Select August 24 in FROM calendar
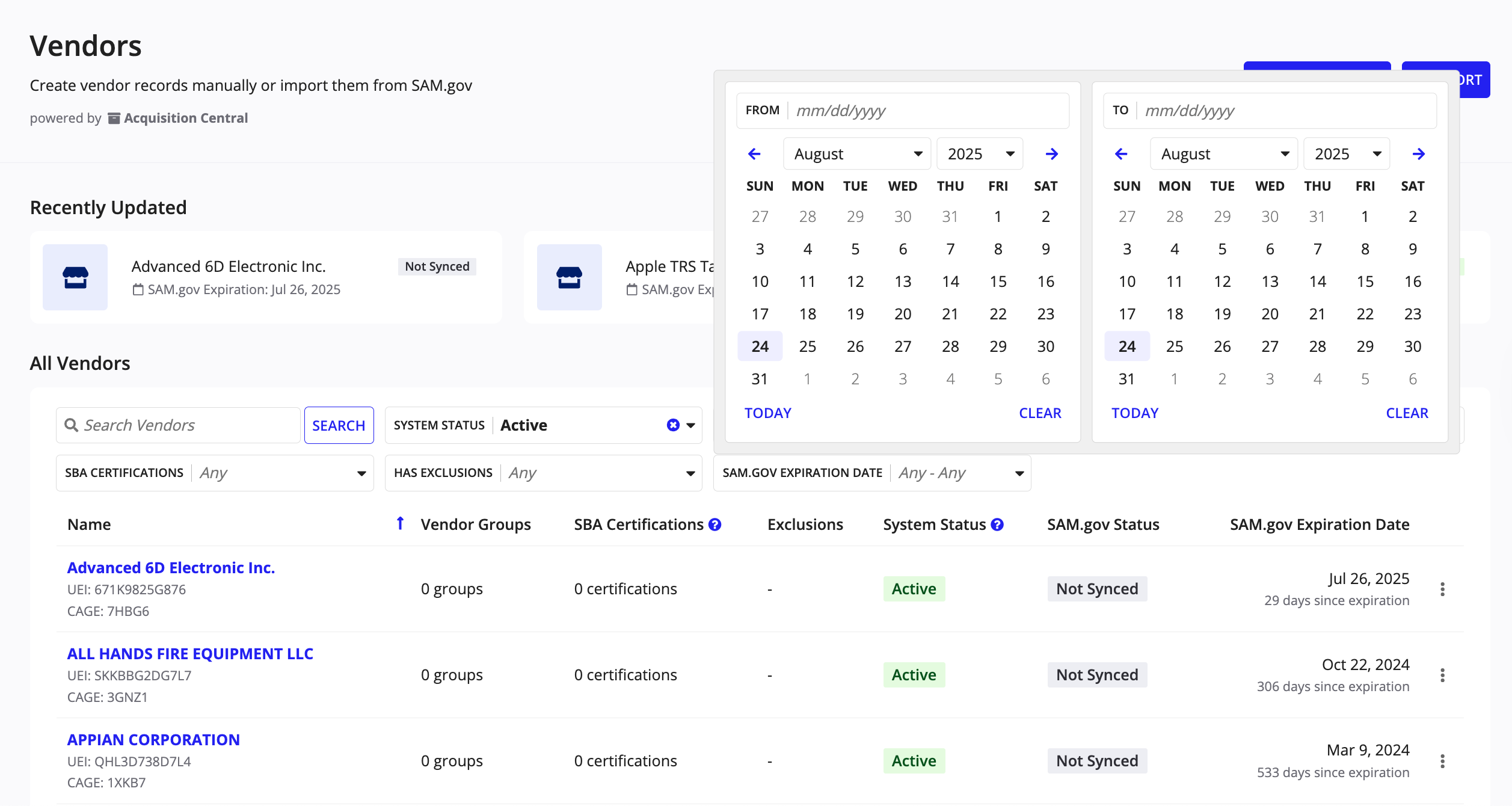Image resolution: width=1512 pixels, height=806 pixels. click(x=760, y=346)
